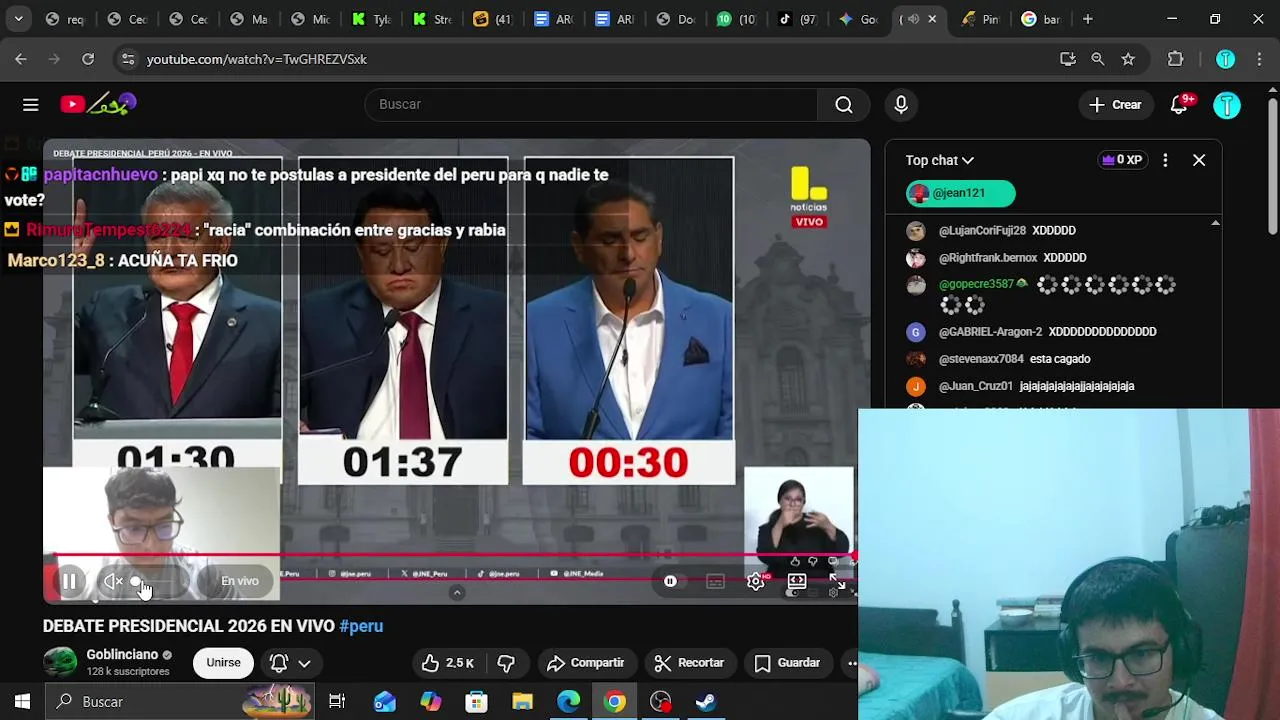Switch to the TikTok tab labeled (97
The height and width of the screenshot is (720, 1280).
tap(797, 19)
